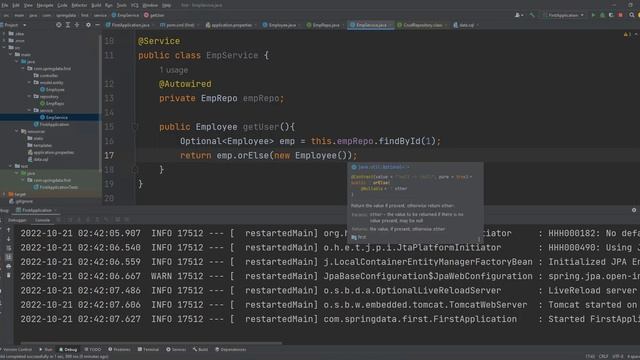Select application.properties in the project tree
This screenshot has height=360, width=640.
coord(51,152)
